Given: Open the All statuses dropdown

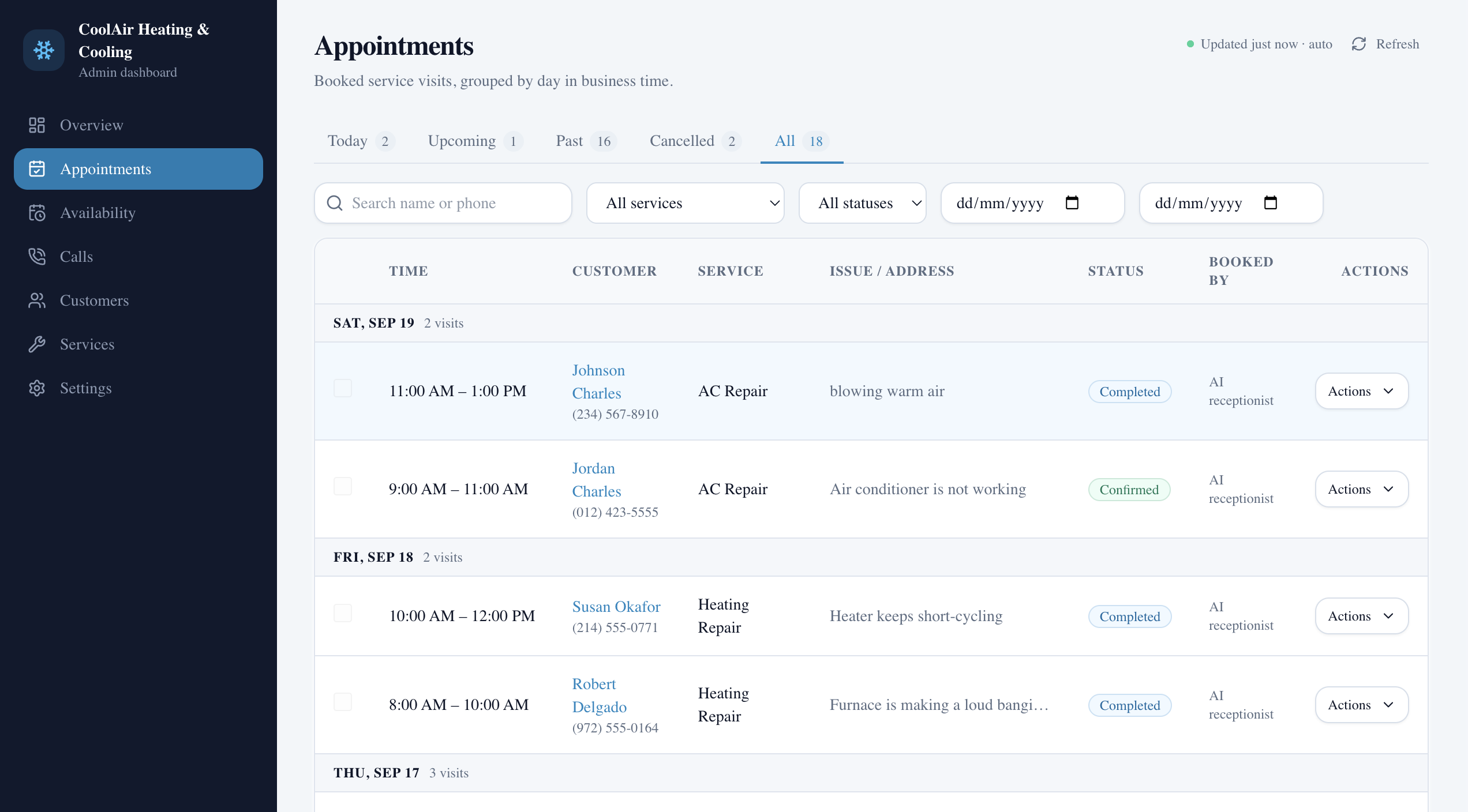Looking at the screenshot, I should coord(863,203).
